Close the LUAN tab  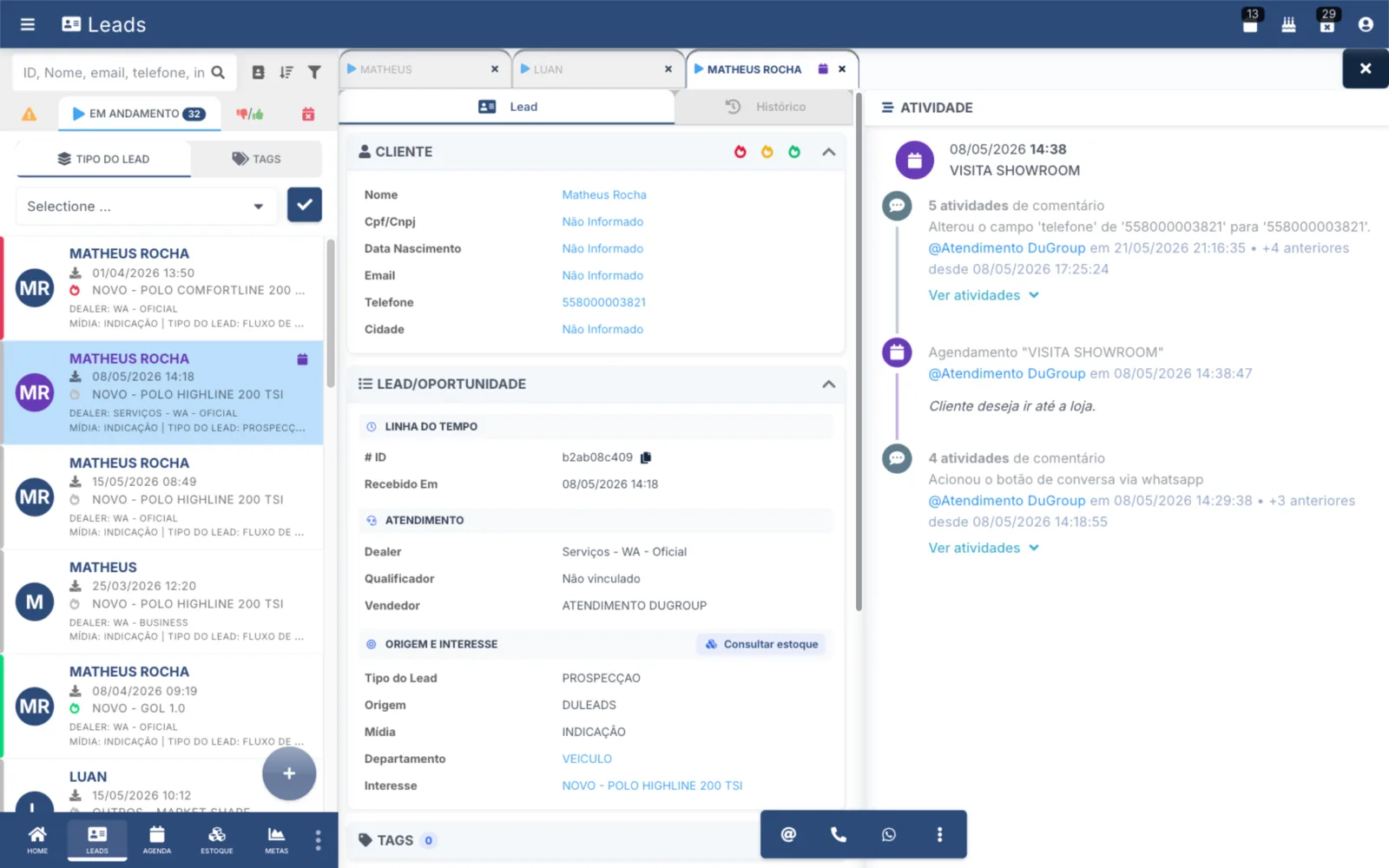[668, 69]
